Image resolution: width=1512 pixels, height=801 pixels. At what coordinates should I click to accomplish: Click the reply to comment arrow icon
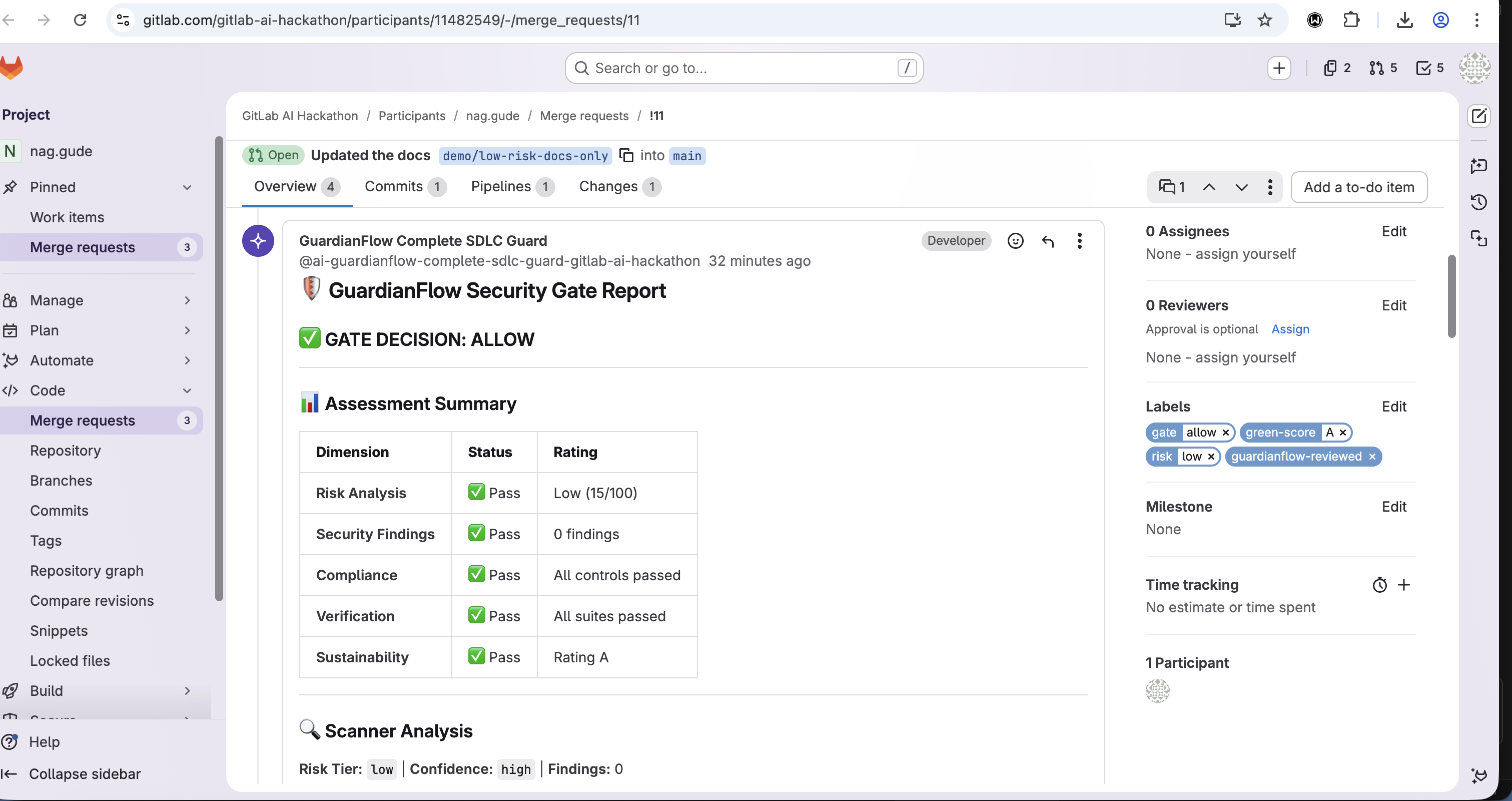click(x=1048, y=241)
